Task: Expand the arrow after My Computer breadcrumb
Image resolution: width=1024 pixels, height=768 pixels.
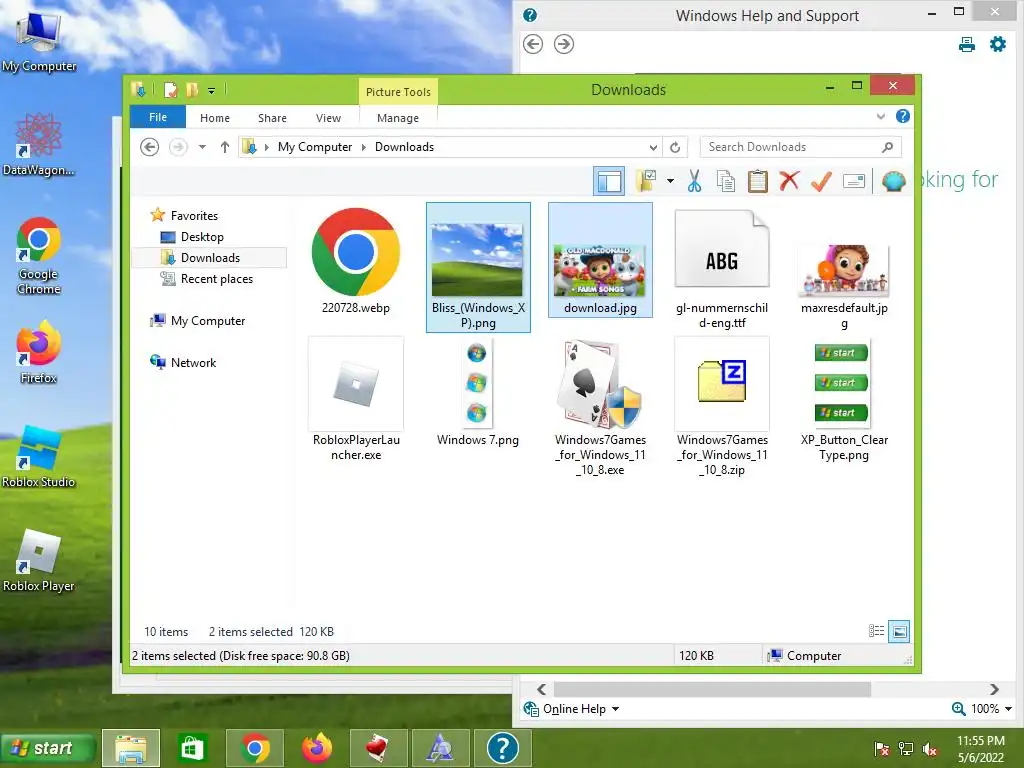Action: pyautogui.click(x=364, y=148)
